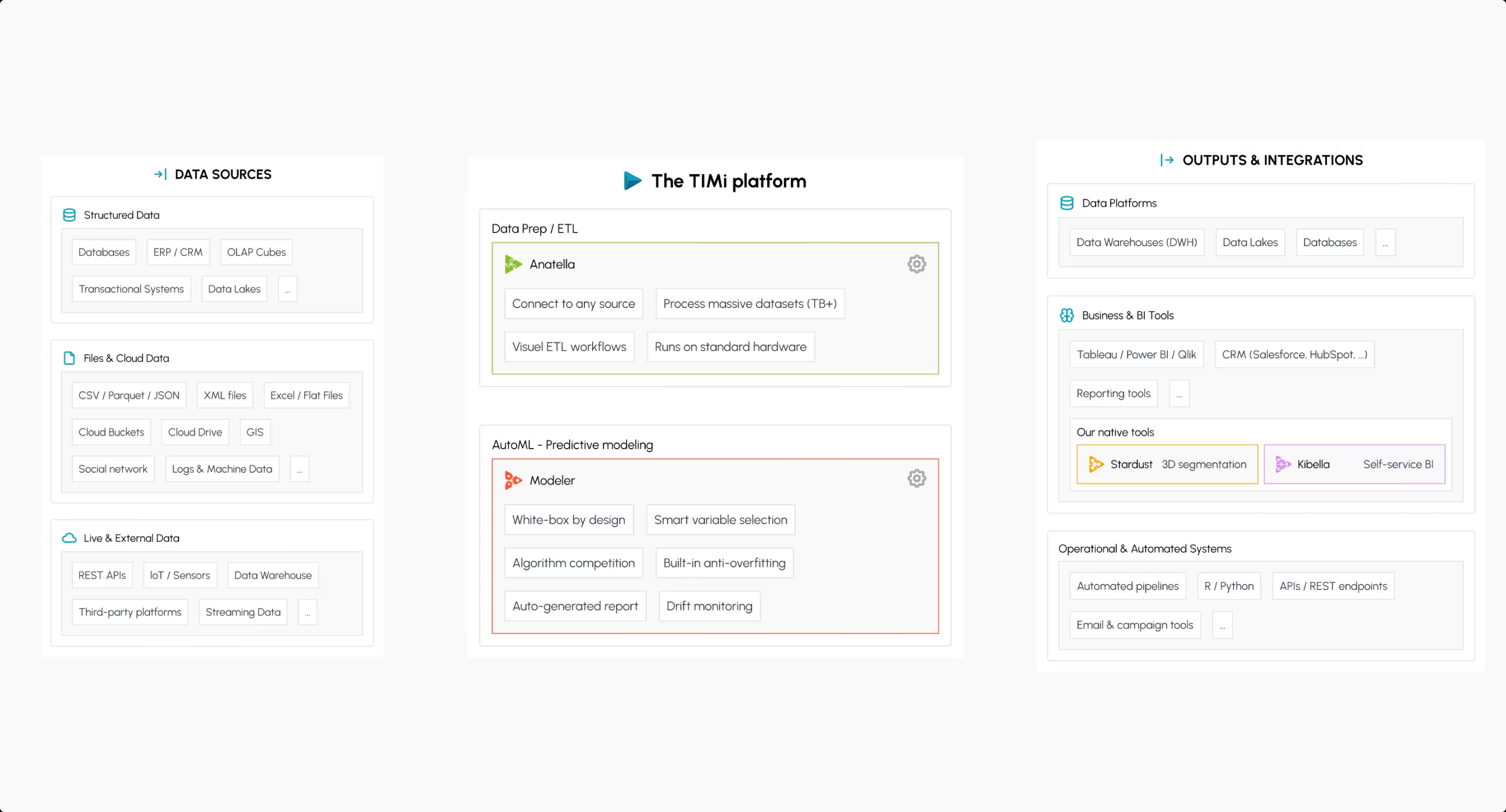Click the Data Sources input arrow icon
The height and width of the screenshot is (812, 1506).
pos(160,174)
